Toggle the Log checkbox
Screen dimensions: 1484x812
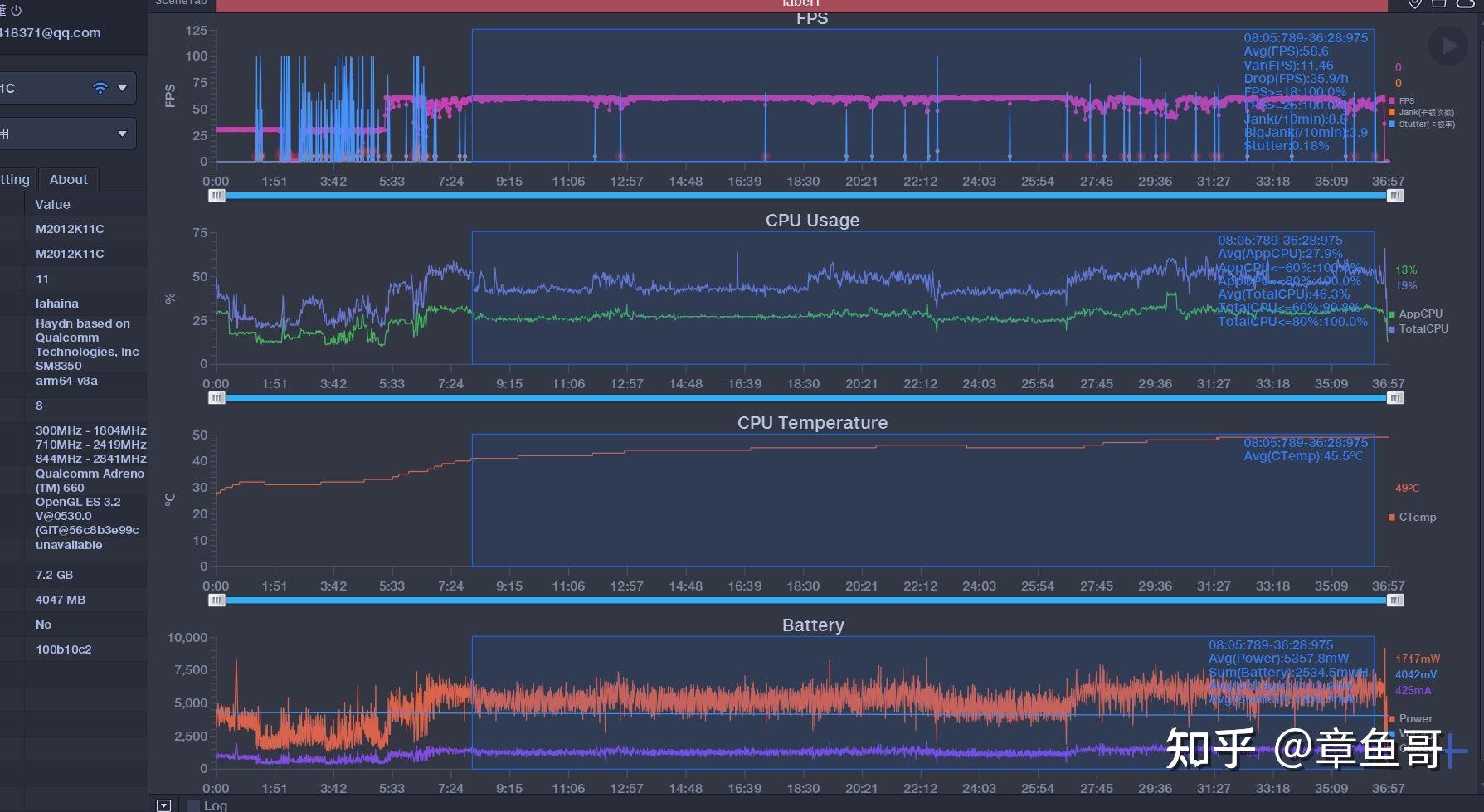193,805
